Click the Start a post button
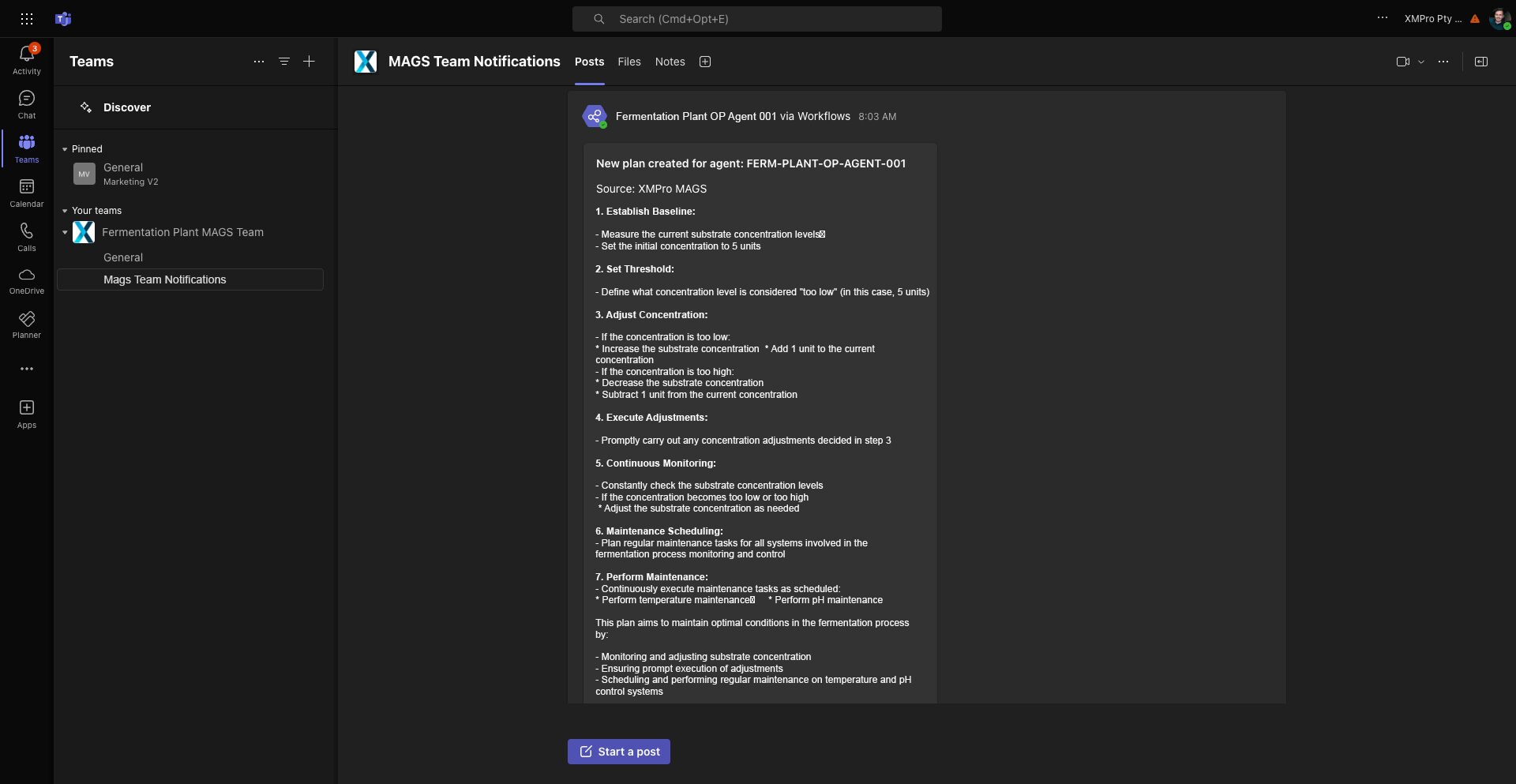The width and height of the screenshot is (1516, 784). (618, 752)
